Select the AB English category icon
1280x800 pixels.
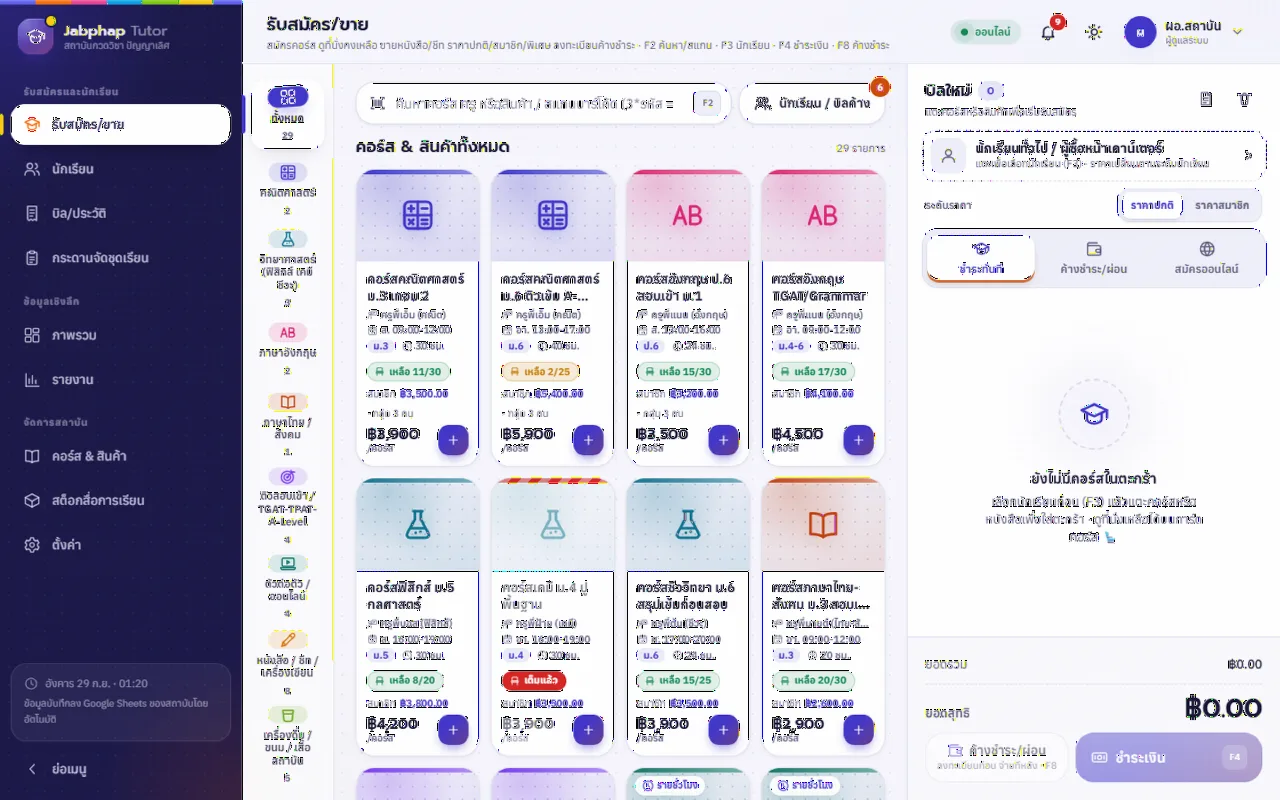[x=288, y=332]
